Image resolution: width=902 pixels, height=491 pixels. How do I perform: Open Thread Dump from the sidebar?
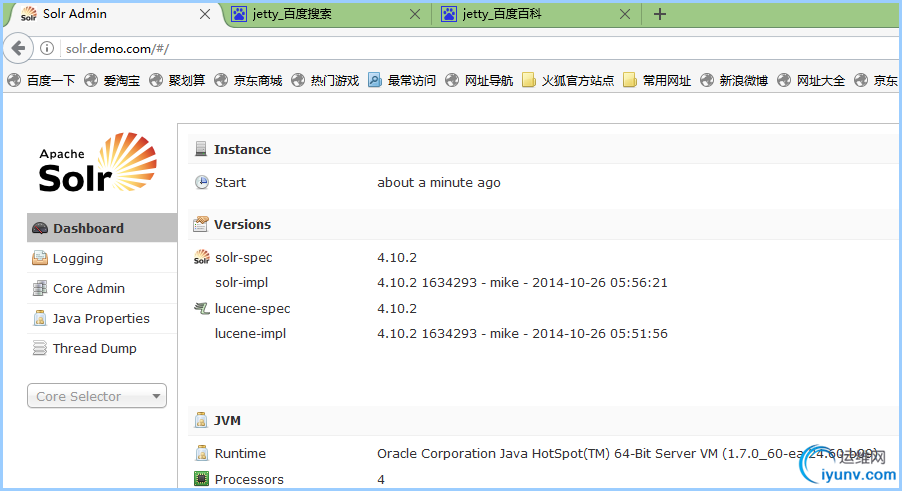102,348
